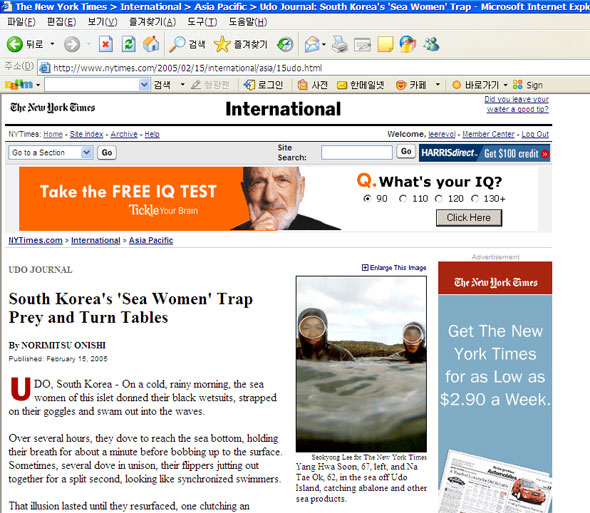Click the printer icon in toolbar
590x513 pixels.
[340, 44]
